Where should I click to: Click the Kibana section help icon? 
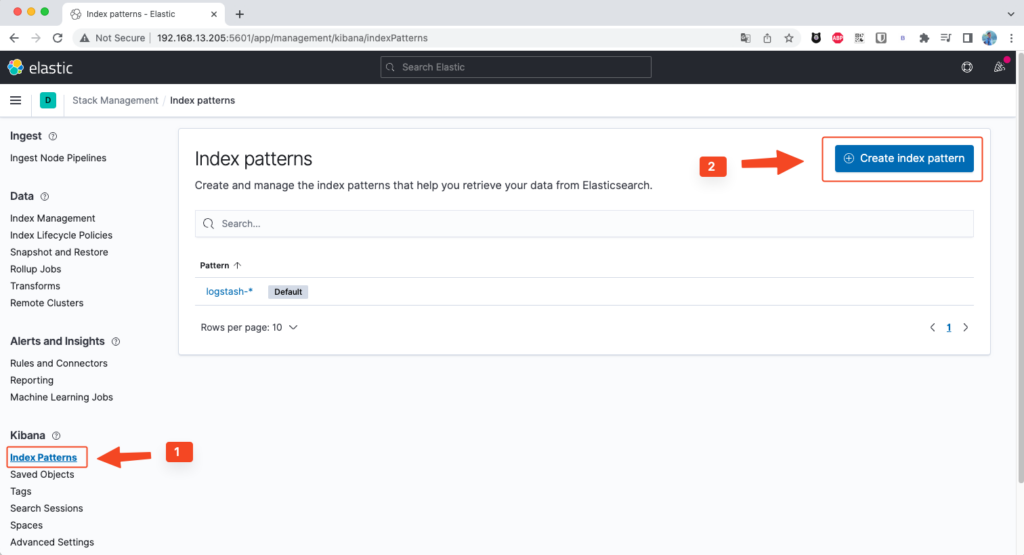[x=56, y=436]
